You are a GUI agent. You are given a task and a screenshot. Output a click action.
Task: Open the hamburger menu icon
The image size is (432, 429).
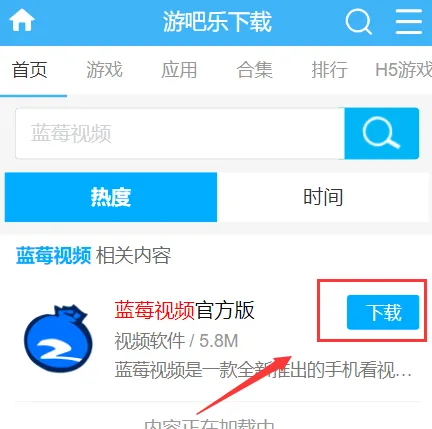[x=409, y=22]
